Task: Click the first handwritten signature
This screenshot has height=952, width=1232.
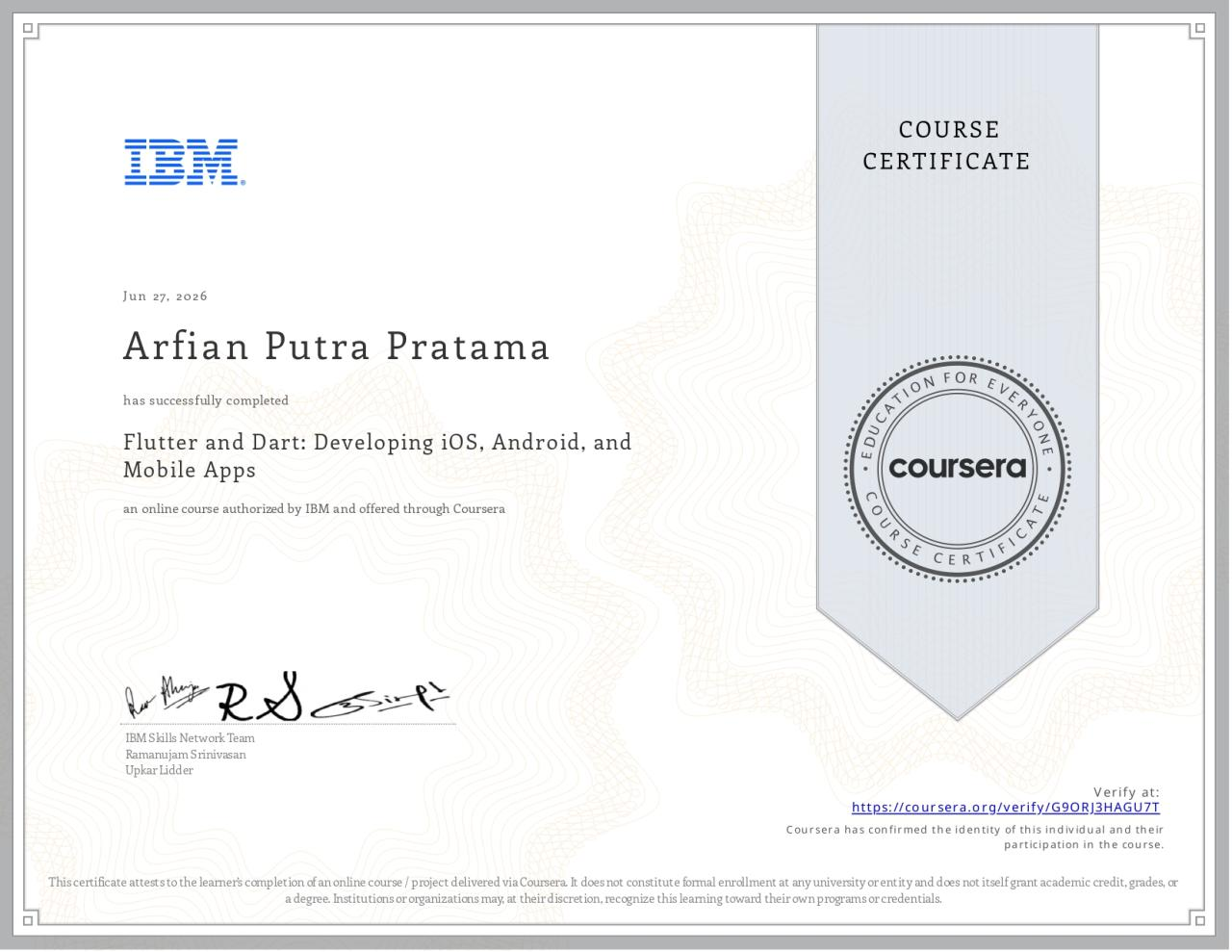Action: pos(164,694)
